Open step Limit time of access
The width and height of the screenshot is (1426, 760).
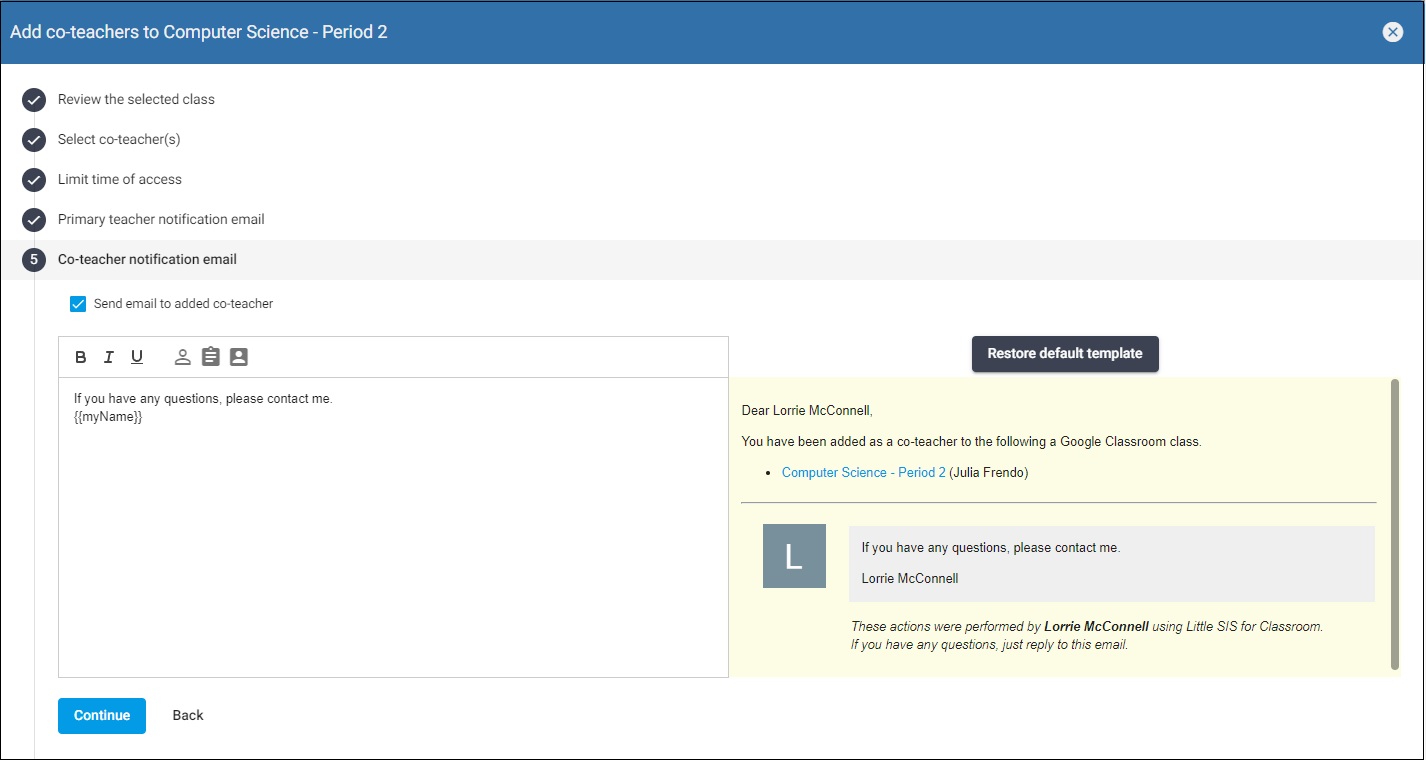120,179
